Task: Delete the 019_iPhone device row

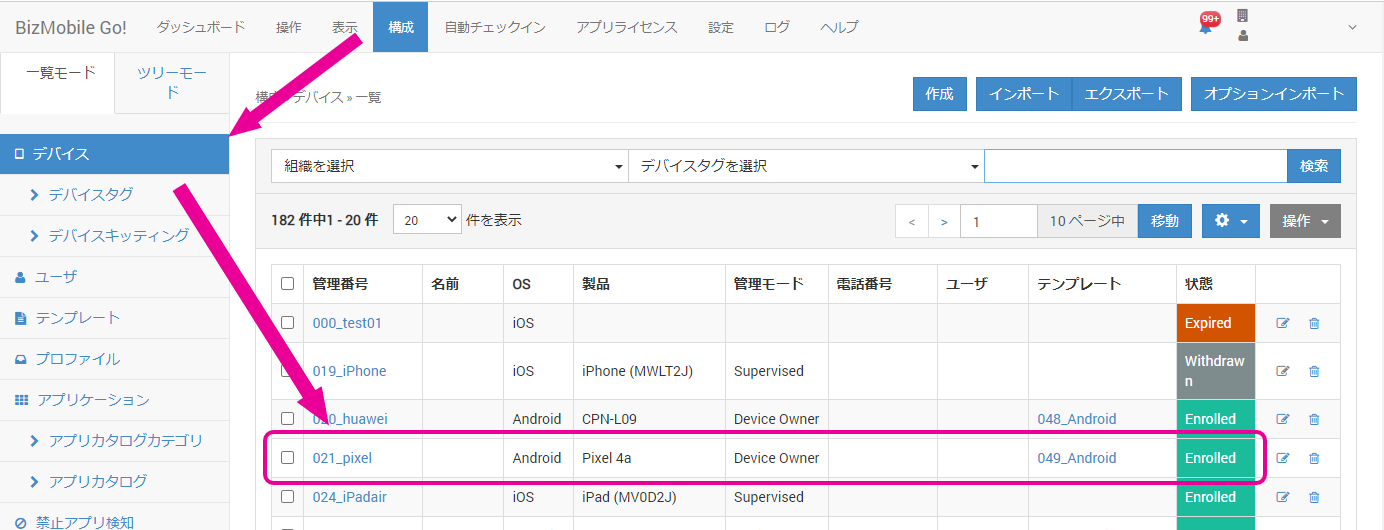Action: tap(1314, 371)
